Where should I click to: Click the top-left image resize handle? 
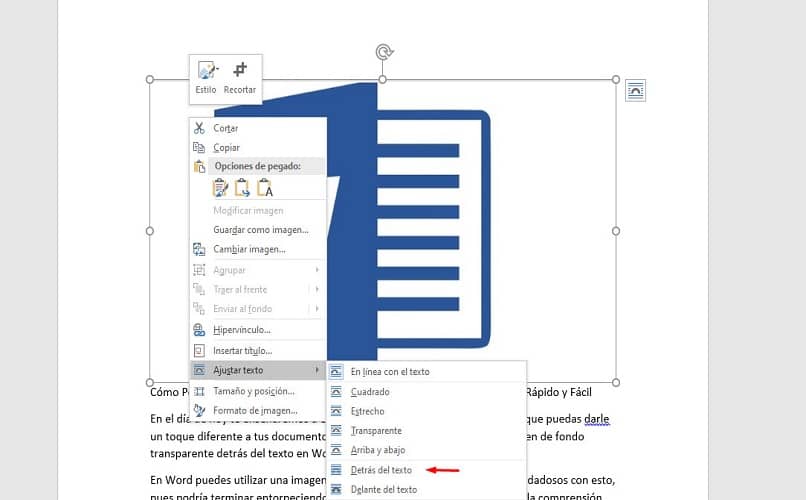tap(150, 79)
